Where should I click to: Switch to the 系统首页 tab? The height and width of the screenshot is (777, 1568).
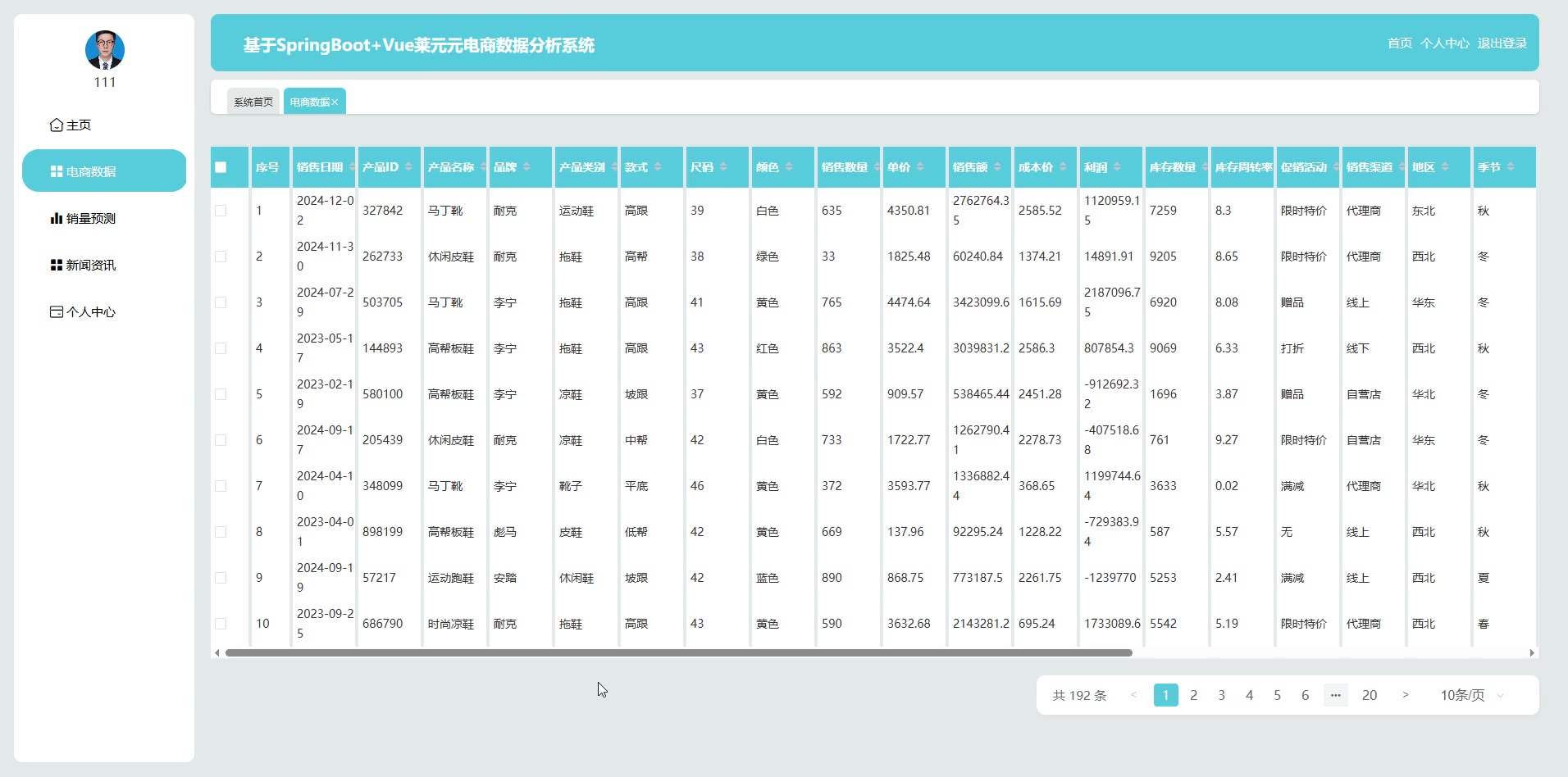point(253,102)
